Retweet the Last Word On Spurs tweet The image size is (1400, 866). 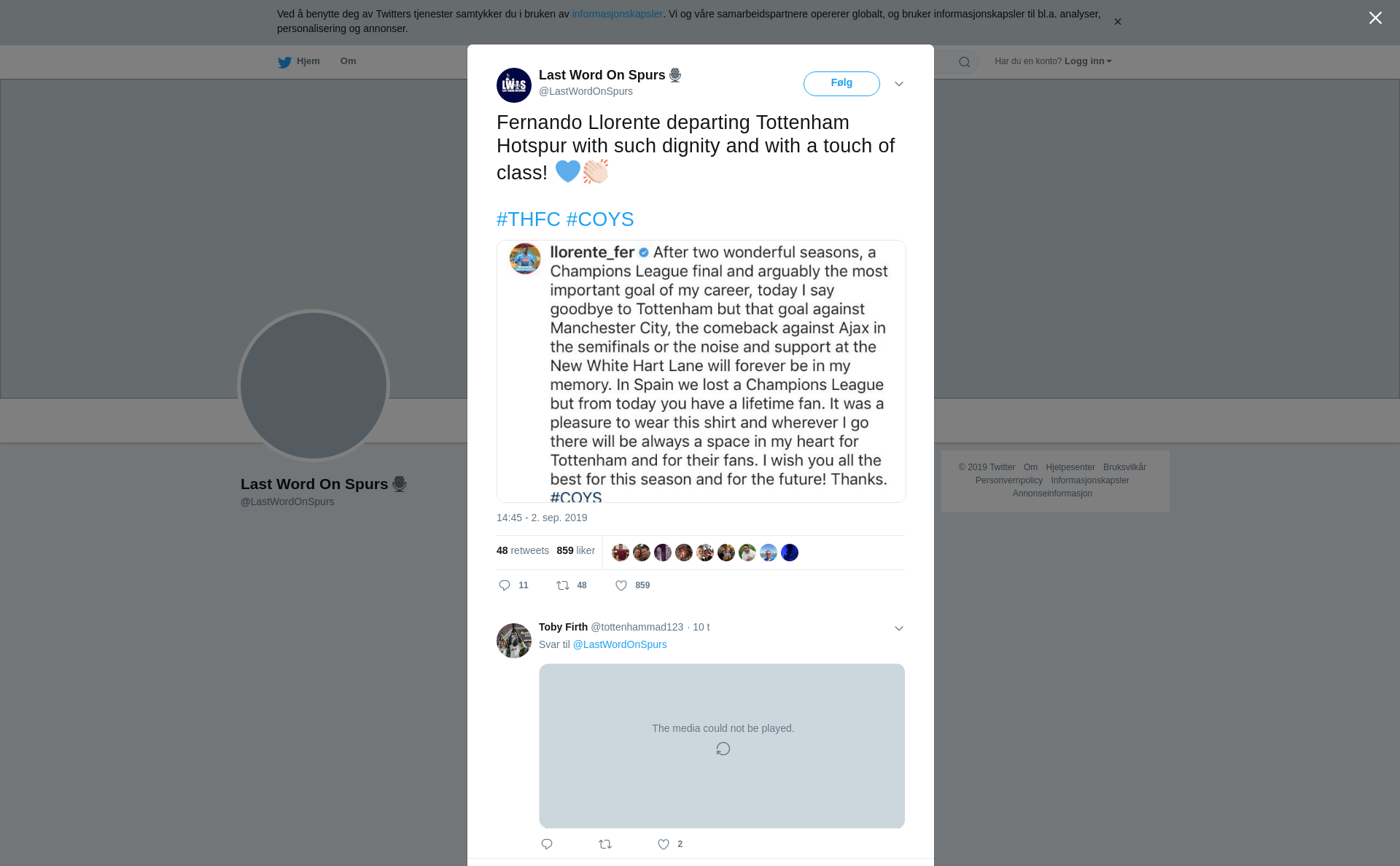tap(563, 585)
